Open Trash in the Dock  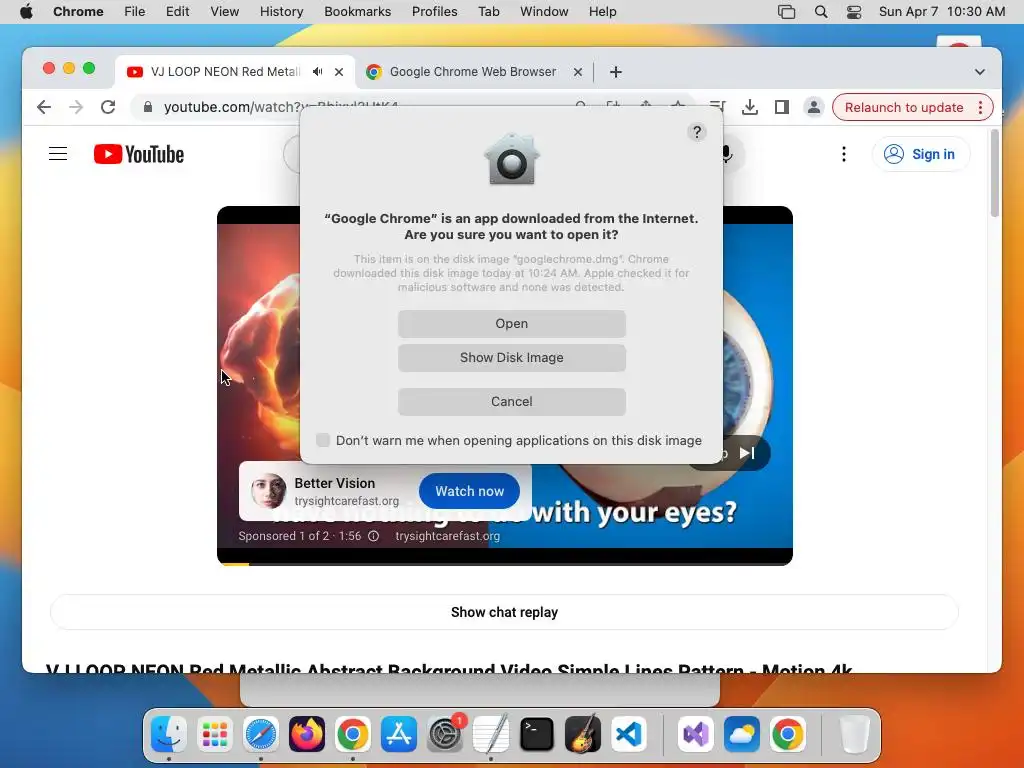point(854,734)
